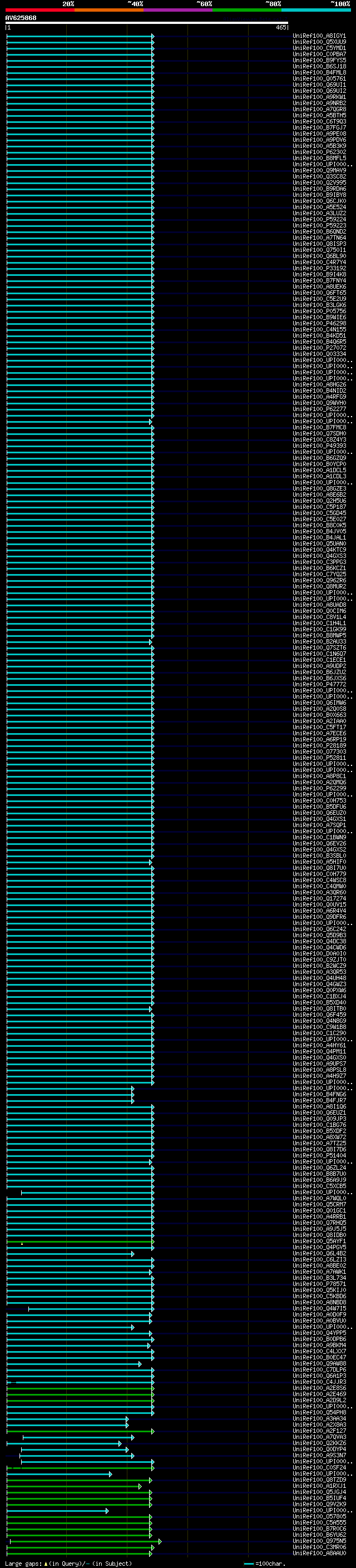Click the green alignment bar for A2E469

pos(80,1394)
